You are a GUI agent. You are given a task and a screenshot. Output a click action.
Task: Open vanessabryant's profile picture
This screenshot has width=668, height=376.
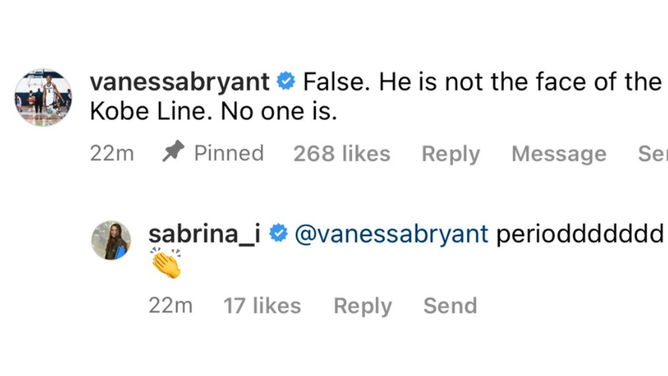(43, 98)
